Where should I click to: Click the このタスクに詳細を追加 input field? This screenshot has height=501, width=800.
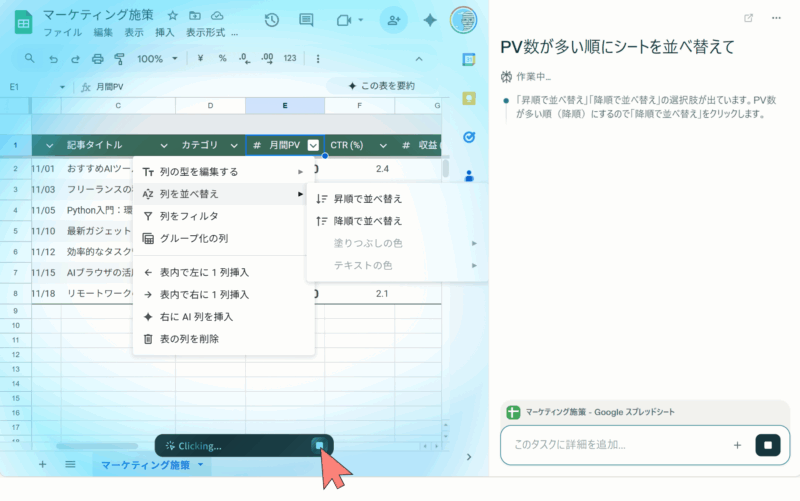coord(617,445)
